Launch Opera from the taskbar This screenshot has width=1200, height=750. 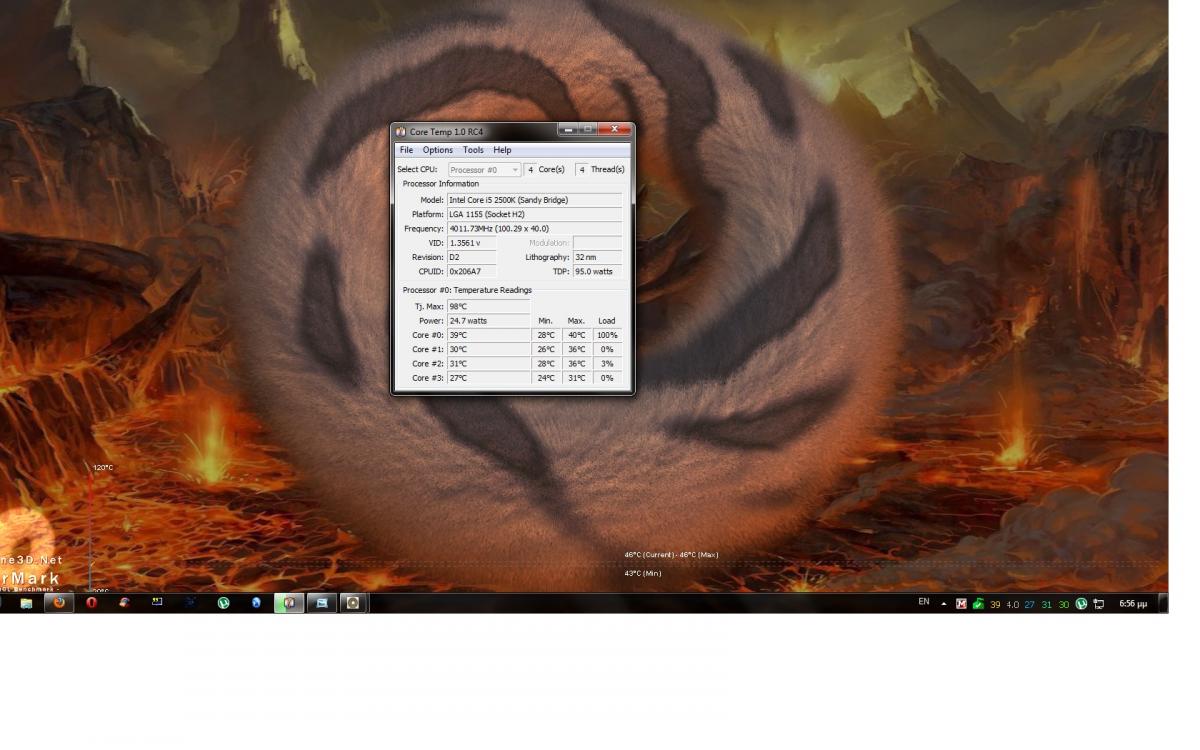point(91,603)
